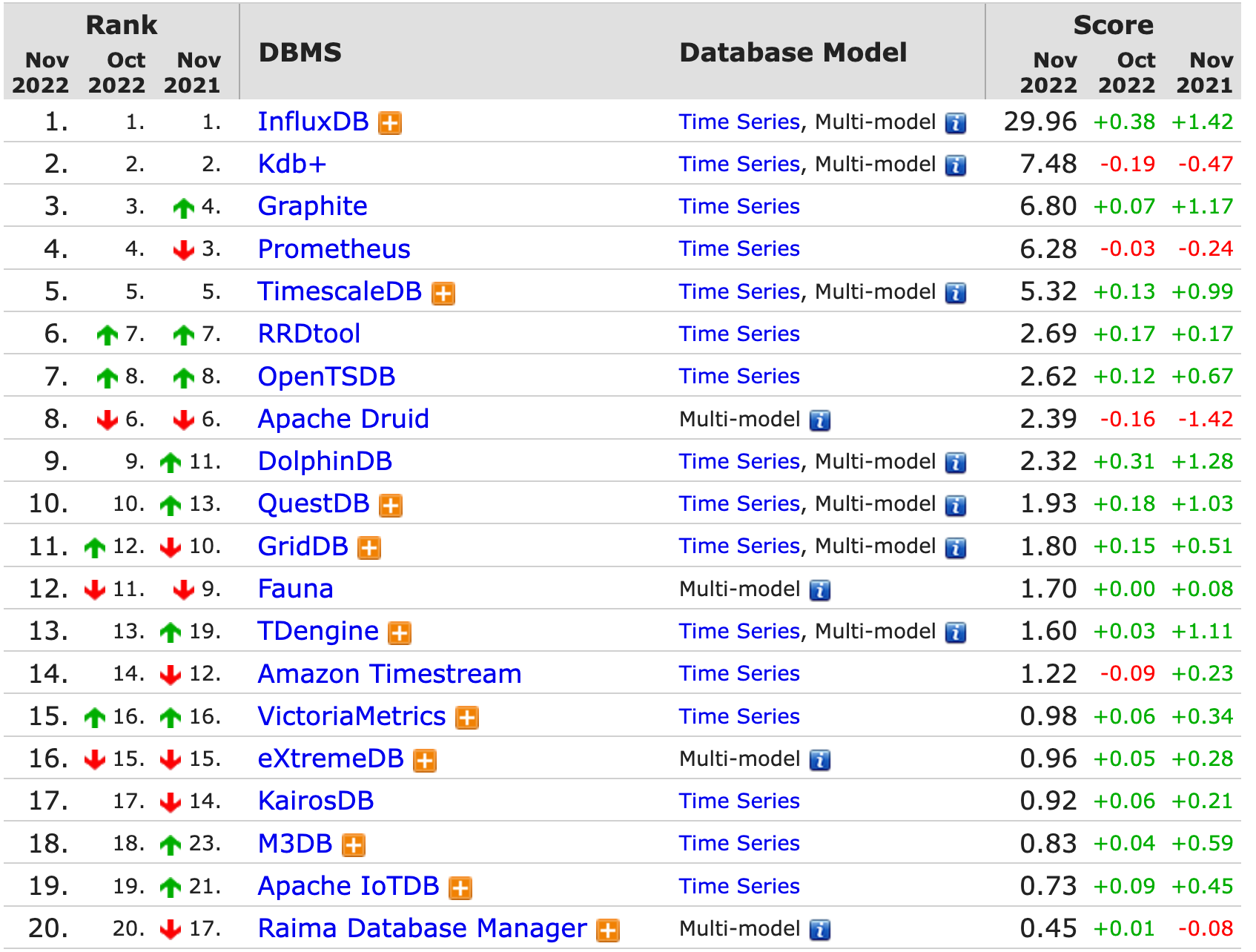Viewport: 1256px width, 952px height.
Task: Open the eXtremeDB link
Action: click(331, 758)
